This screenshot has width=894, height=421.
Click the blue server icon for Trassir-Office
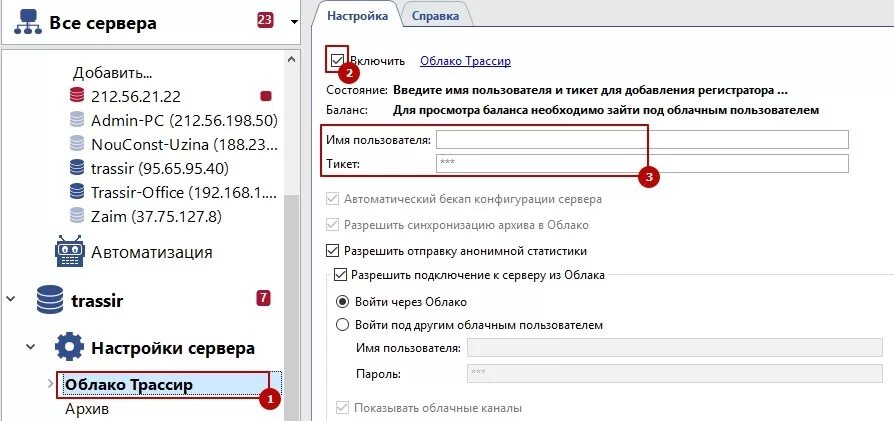point(76,192)
